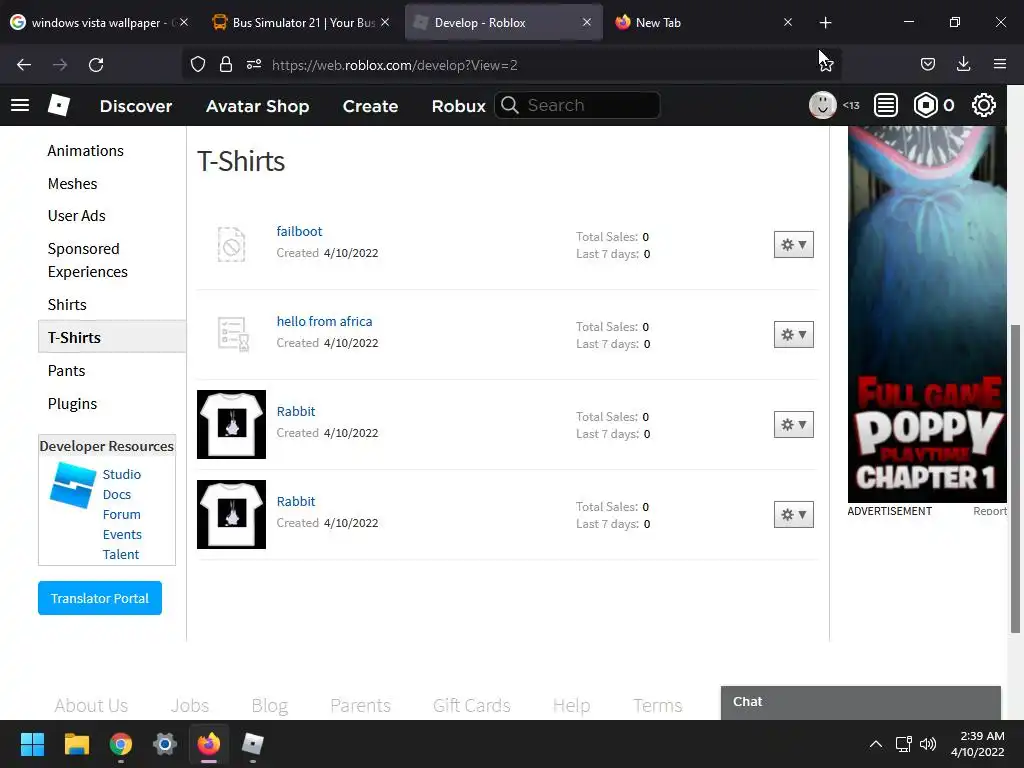This screenshot has width=1024, height=768.
Task: Click the Translator Portal button
Action: coord(100,598)
